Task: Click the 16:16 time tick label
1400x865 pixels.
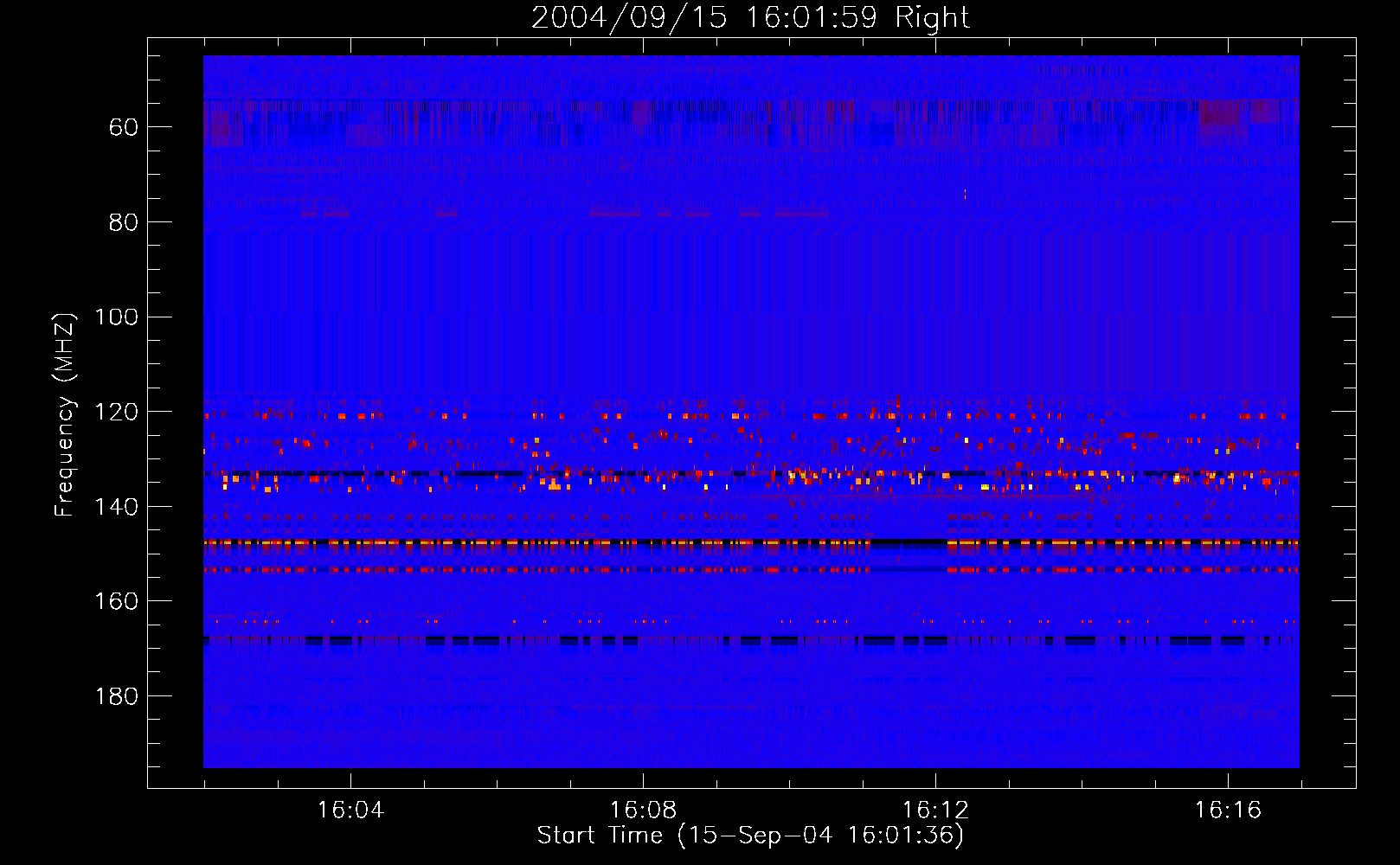Action: point(1228,811)
